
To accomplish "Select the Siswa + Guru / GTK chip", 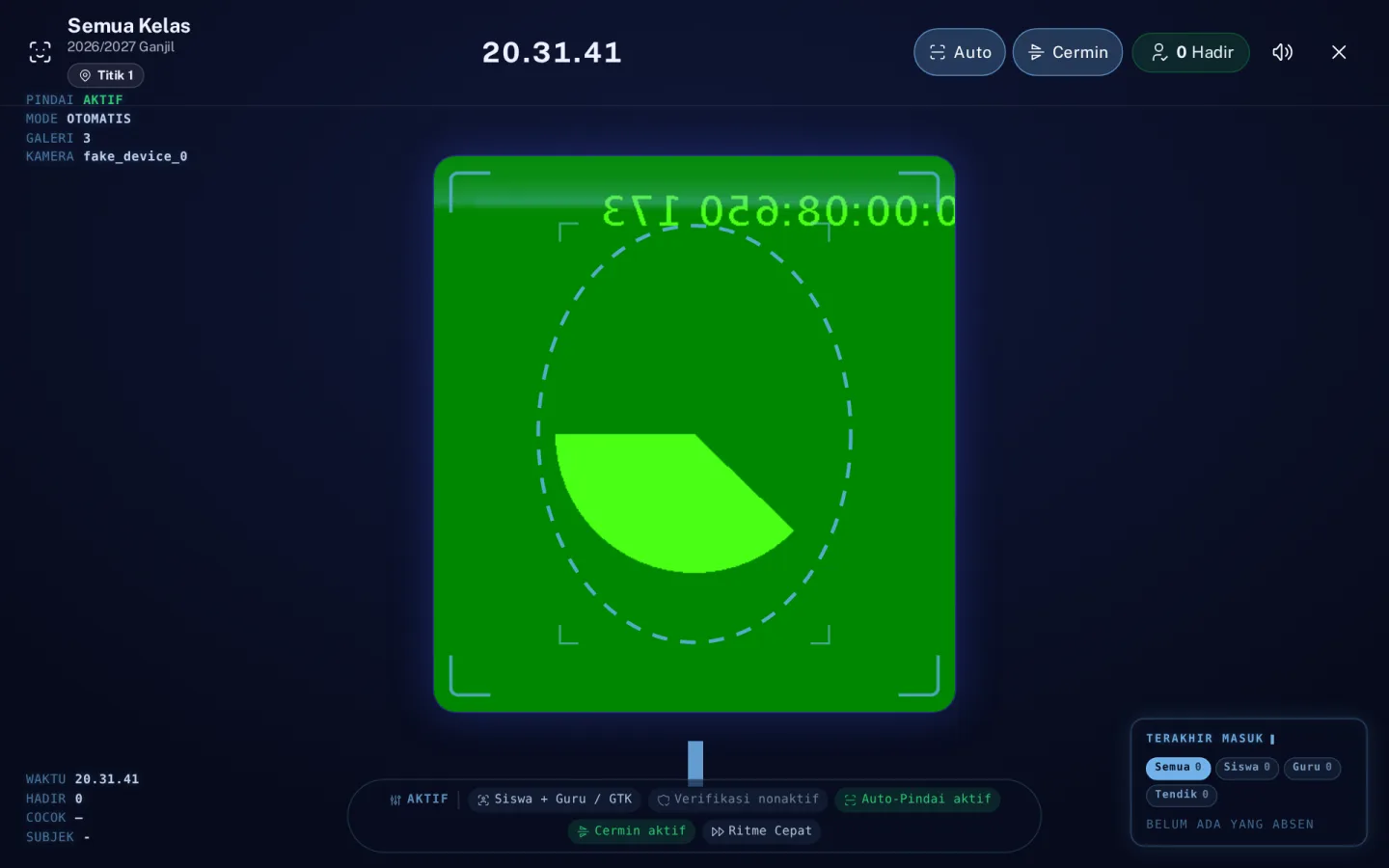I will (x=555, y=800).
